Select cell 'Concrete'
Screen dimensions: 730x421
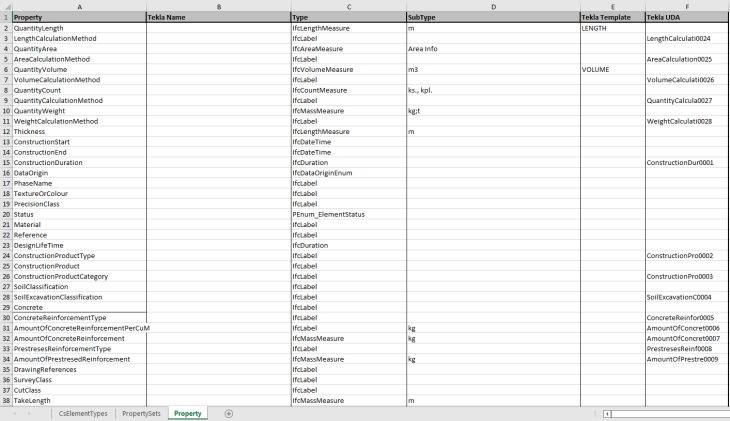tap(79, 307)
